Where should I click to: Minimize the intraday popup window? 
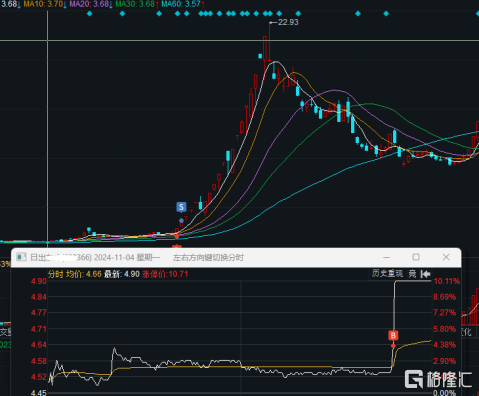click(x=386, y=257)
